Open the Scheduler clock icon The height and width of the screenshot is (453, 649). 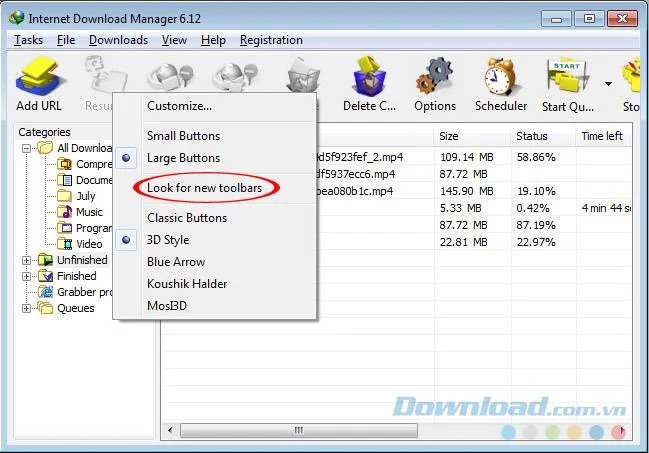coord(501,77)
